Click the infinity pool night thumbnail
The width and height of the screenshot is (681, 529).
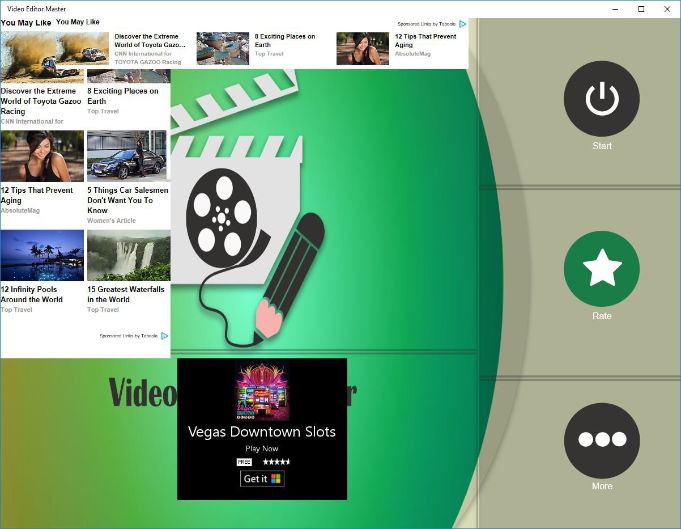point(42,255)
